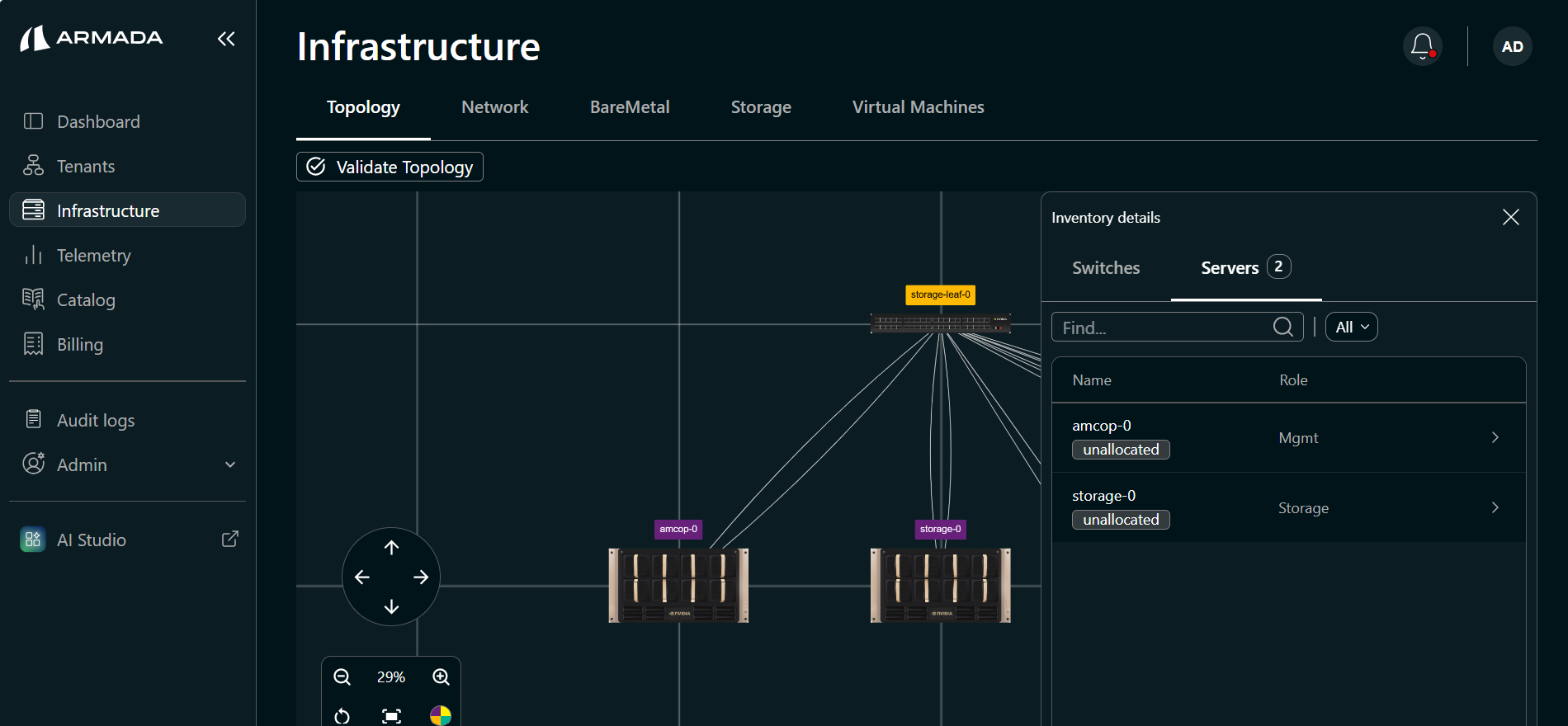The width and height of the screenshot is (1568, 726).
Task: Zoom out the topology view
Action: point(342,676)
